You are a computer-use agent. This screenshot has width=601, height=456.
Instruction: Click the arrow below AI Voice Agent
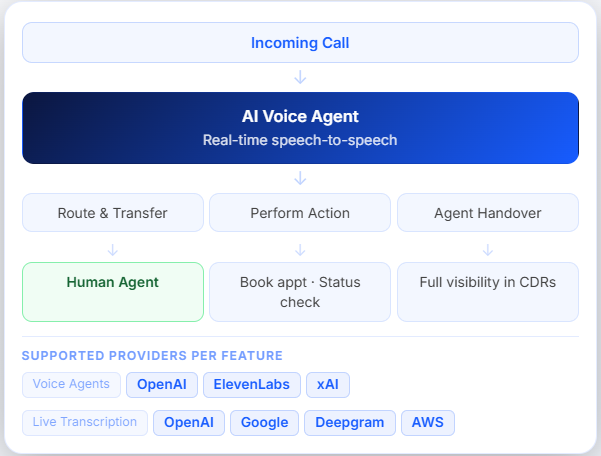(x=300, y=178)
